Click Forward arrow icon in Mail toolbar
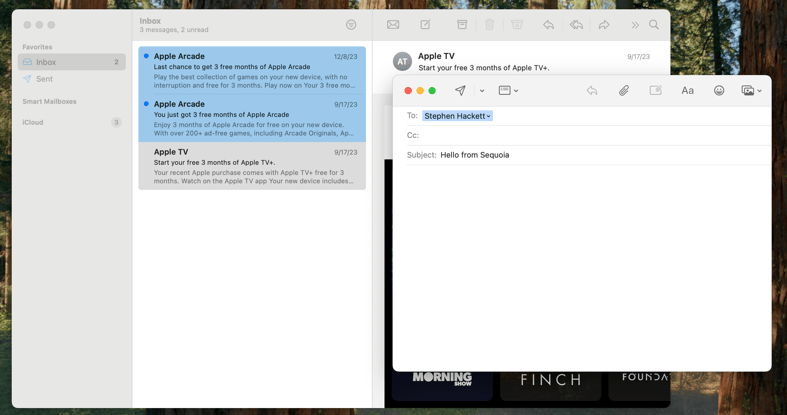787x415 pixels. [x=604, y=25]
